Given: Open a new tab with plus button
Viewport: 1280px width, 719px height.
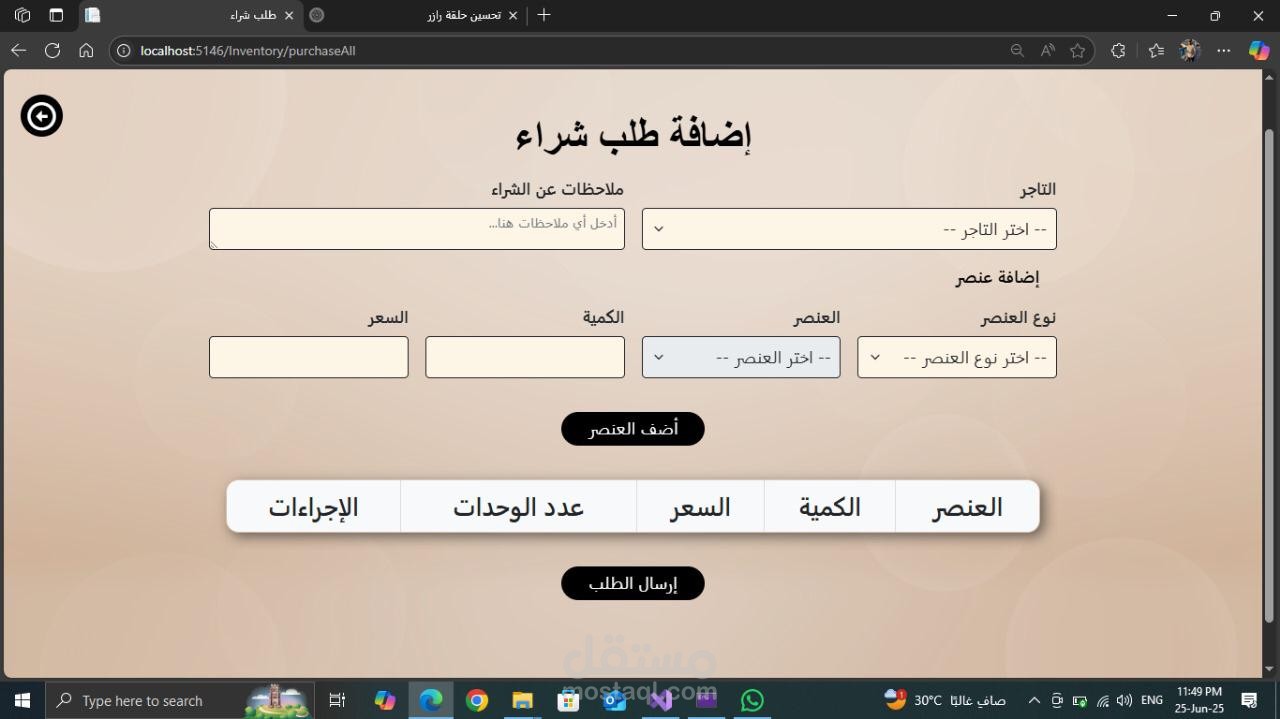Looking at the screenshot, I should pyautogui.click(x=544, y=15).
